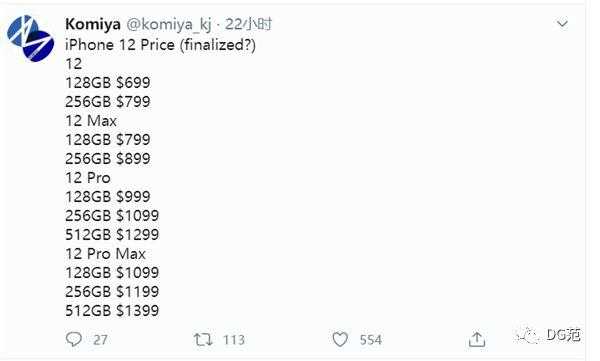This screenshot has width=600, height=361.
Task: Click the reply speech bubble icon
Action: pos(73,339)
